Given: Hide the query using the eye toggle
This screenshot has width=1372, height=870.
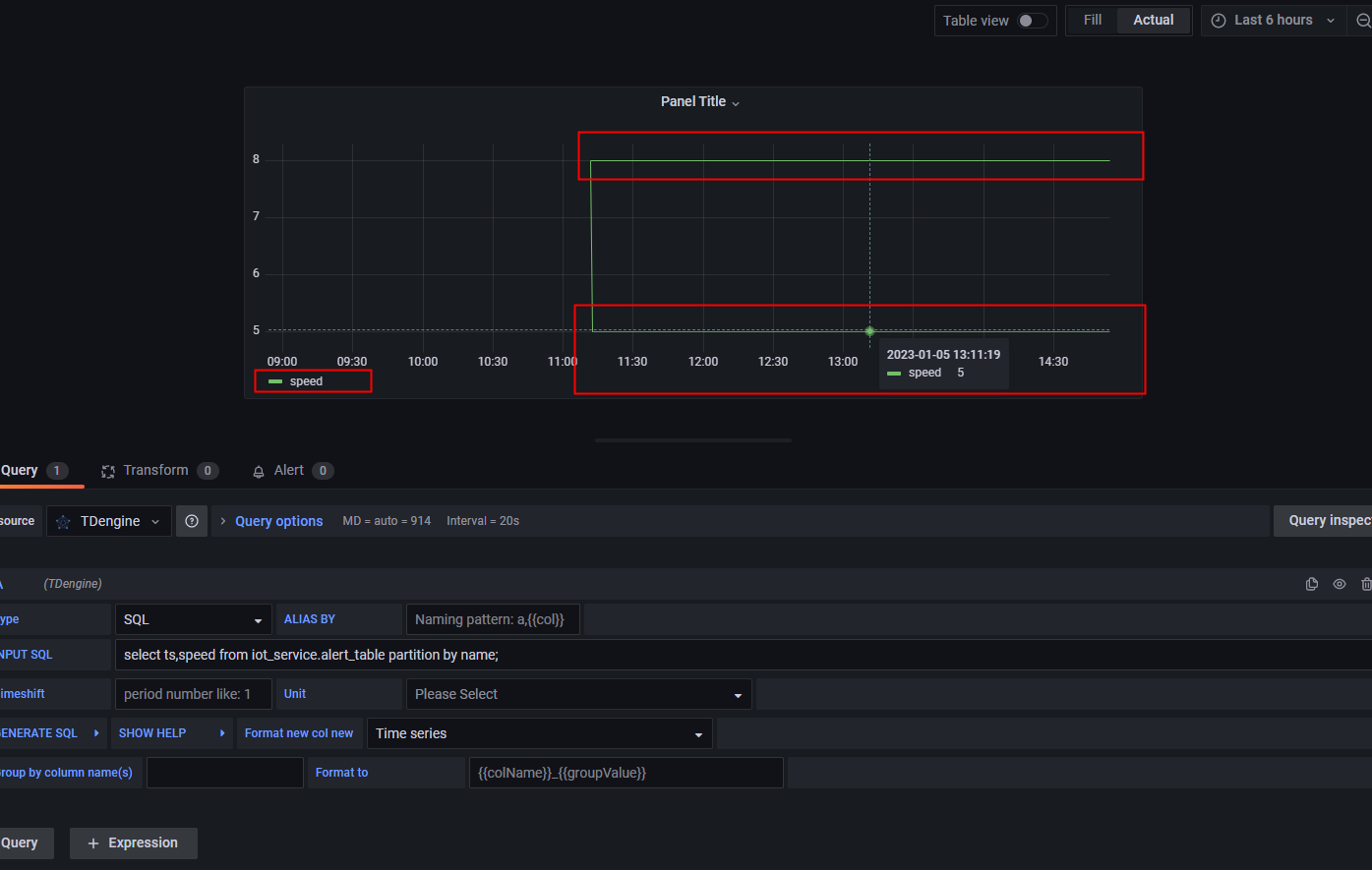Looking at the screenshot, I should coord(1339,583).
